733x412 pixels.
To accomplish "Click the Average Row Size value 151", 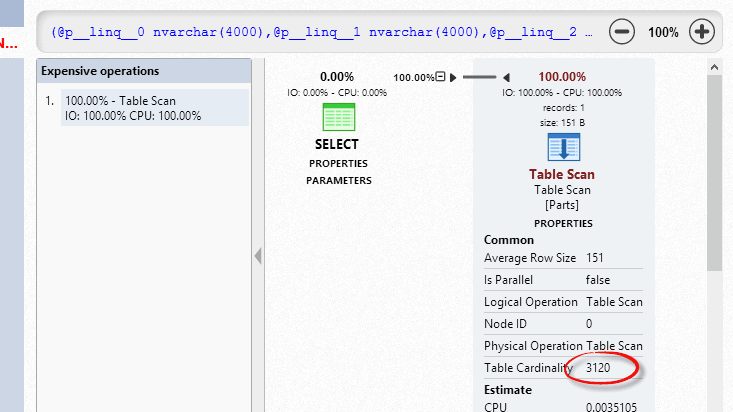I will 595,258.
